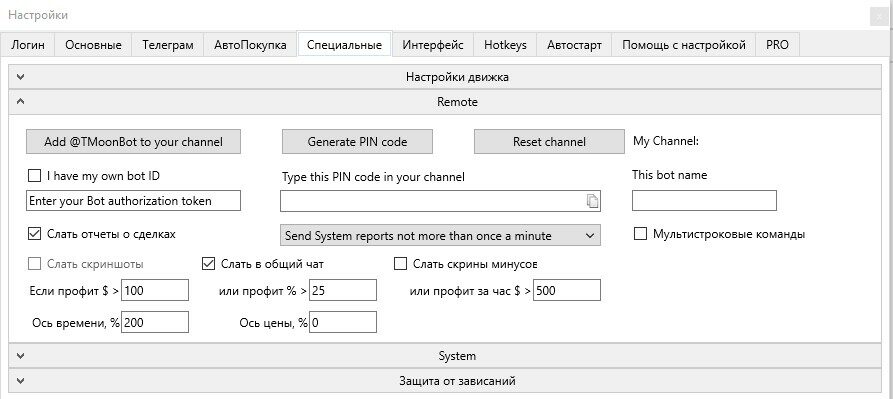
Task: Focus the This bot name field
Action: tap(704, 200)
